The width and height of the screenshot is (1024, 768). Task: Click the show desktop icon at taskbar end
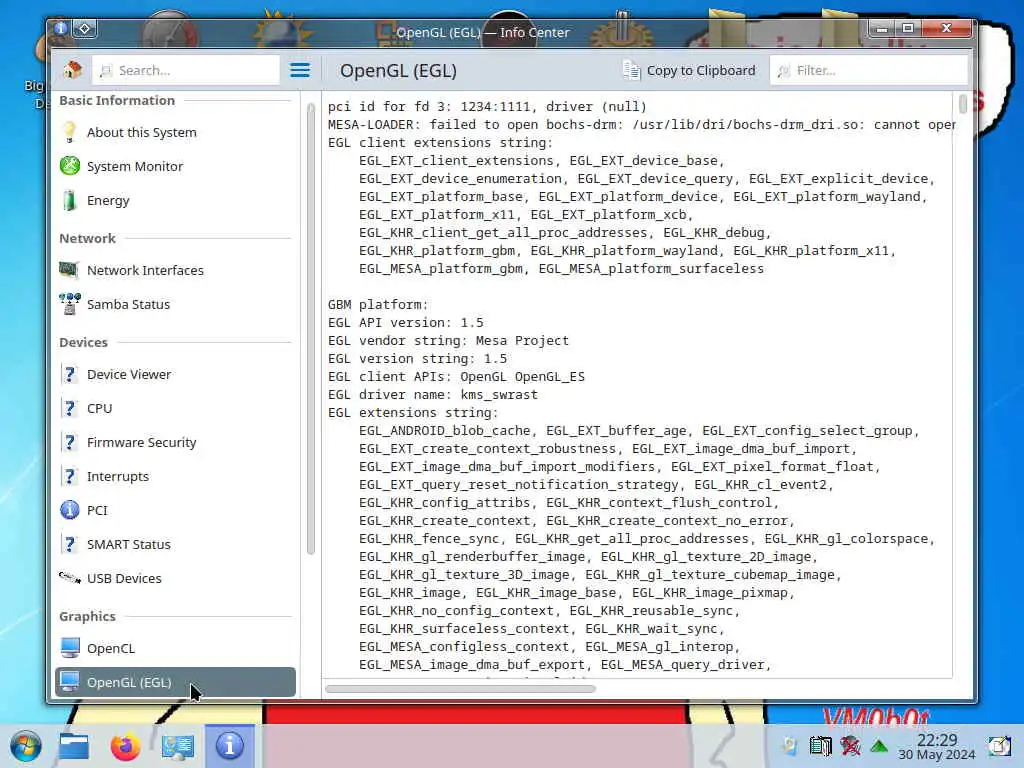pos(999,746)
